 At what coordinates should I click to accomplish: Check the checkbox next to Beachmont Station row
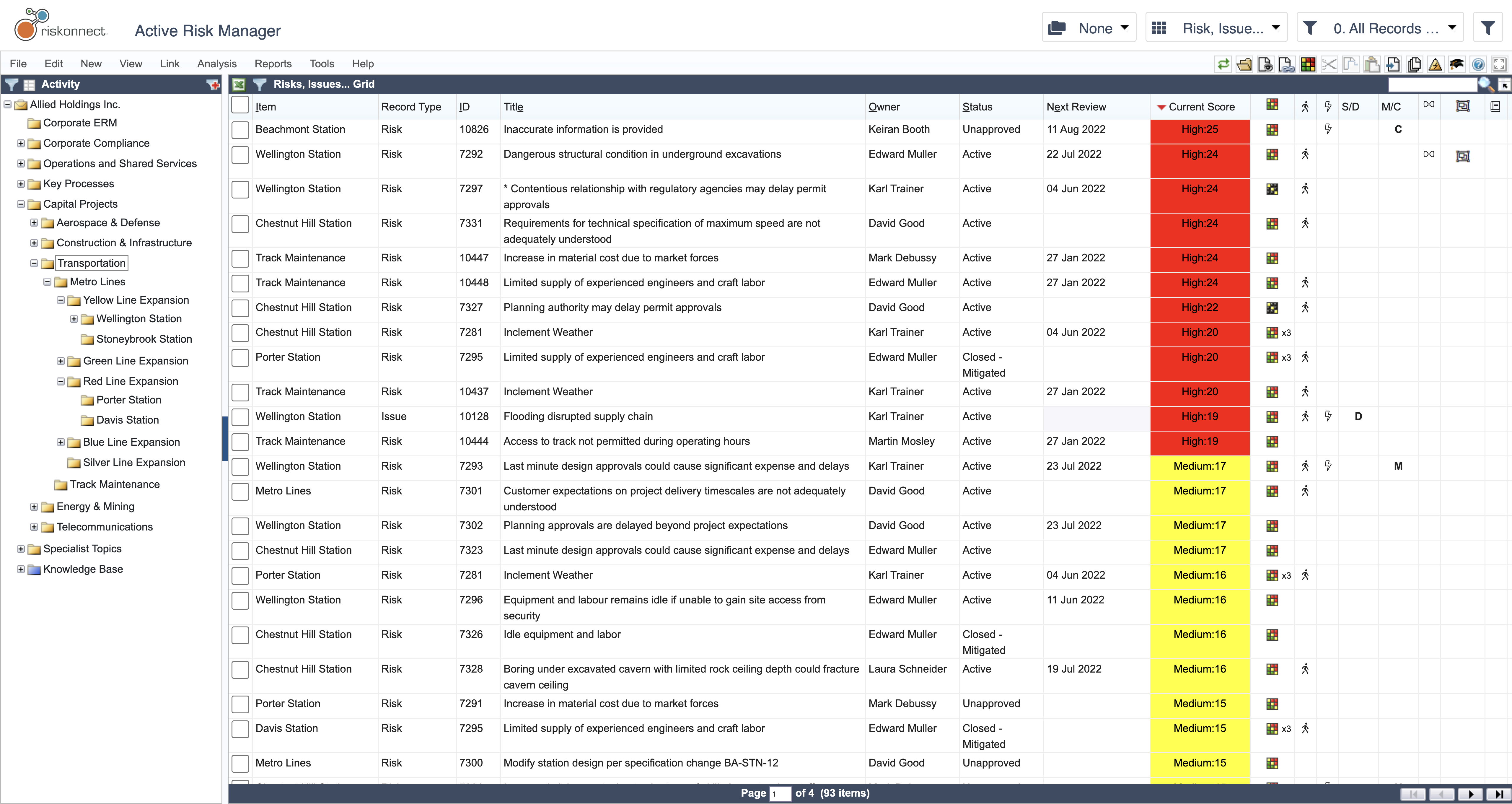pyautogui.click(x=240, y=129)
